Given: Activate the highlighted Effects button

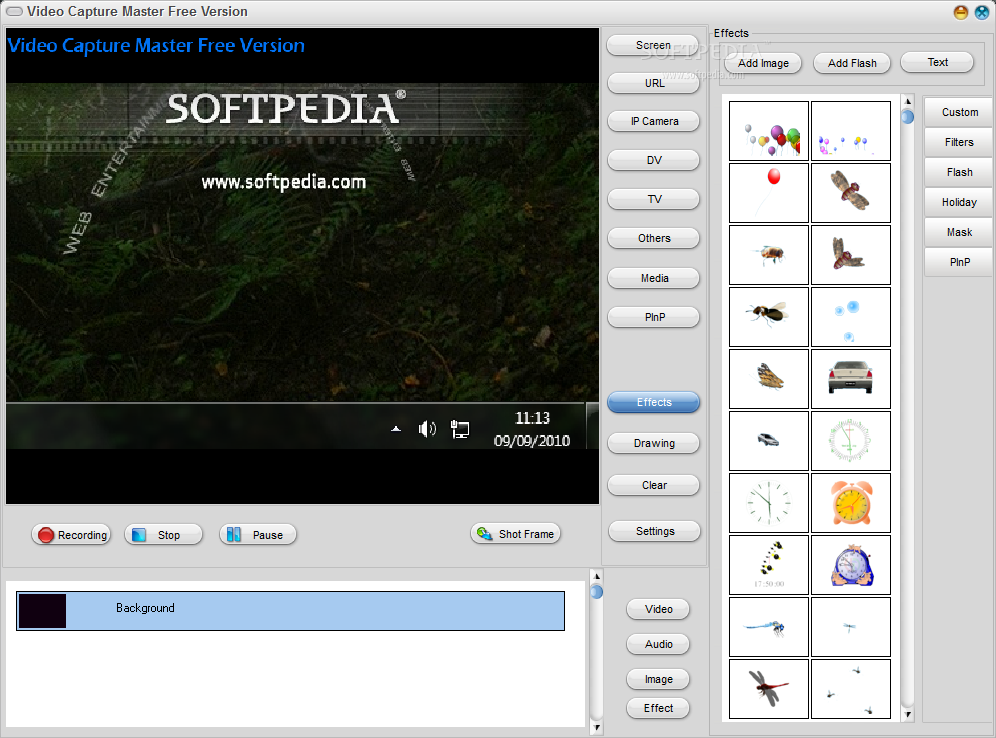Looking at the screenshot, I should coord(653,402).
